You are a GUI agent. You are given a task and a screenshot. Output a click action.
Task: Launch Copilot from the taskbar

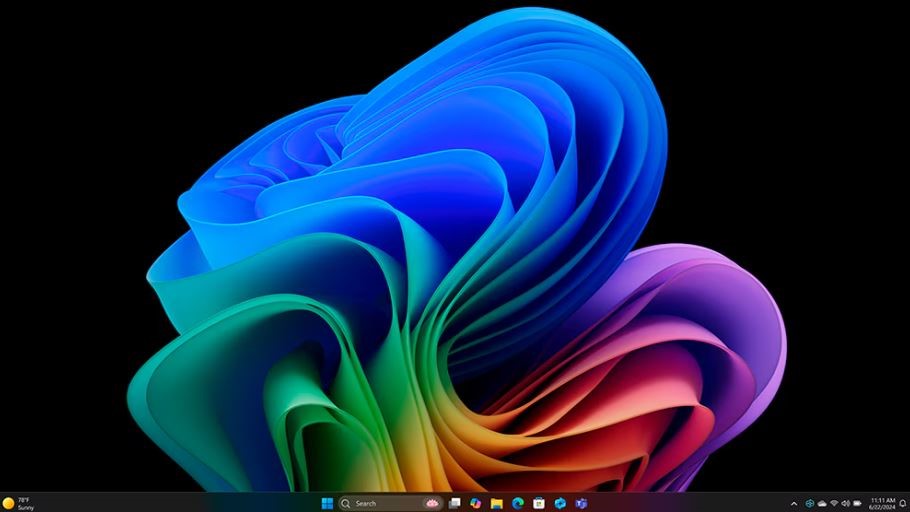(x=475, y=503)
